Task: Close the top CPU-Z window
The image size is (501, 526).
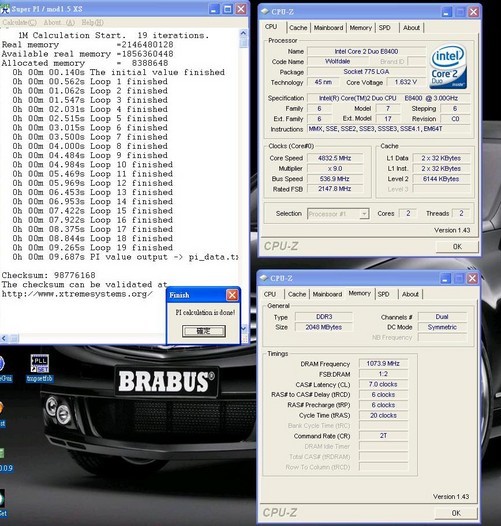Action: click(473, 12)
